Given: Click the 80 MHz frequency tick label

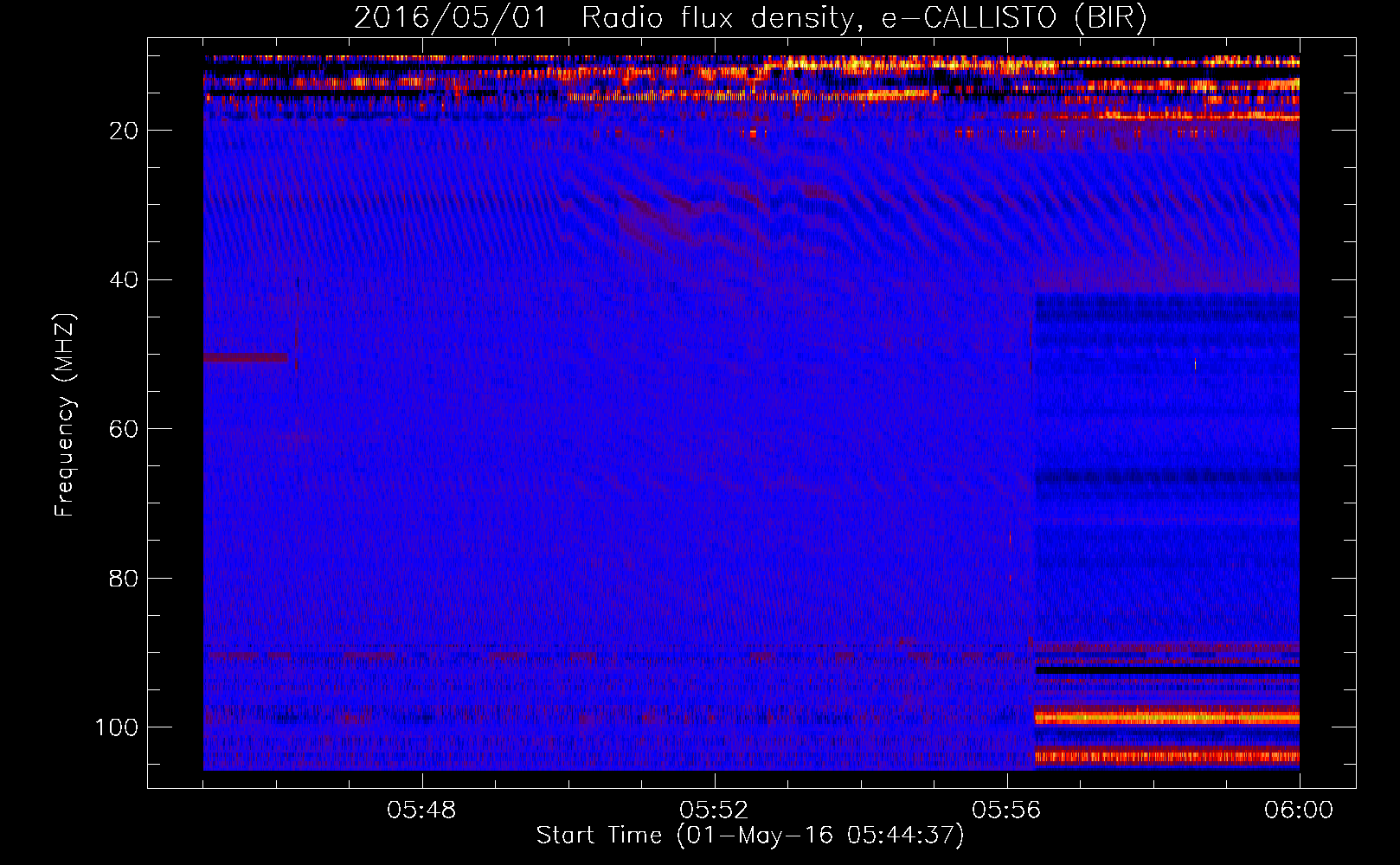Looking at the screenshot, I should 124,578.
